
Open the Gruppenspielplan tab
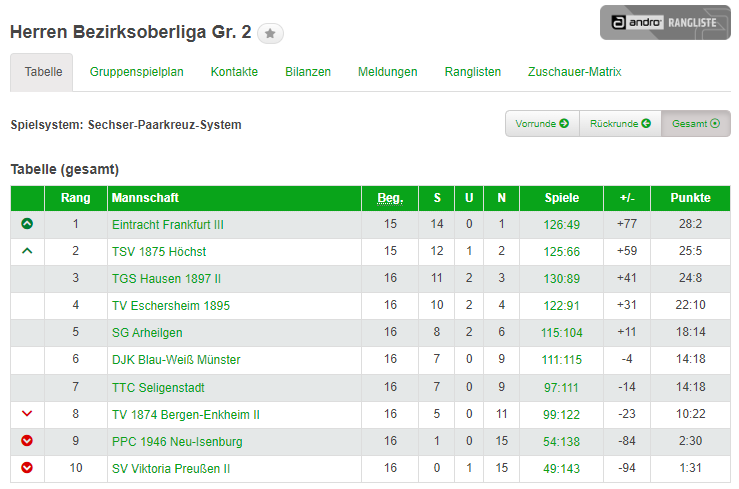pyautogui.click(x=136, y=72)
